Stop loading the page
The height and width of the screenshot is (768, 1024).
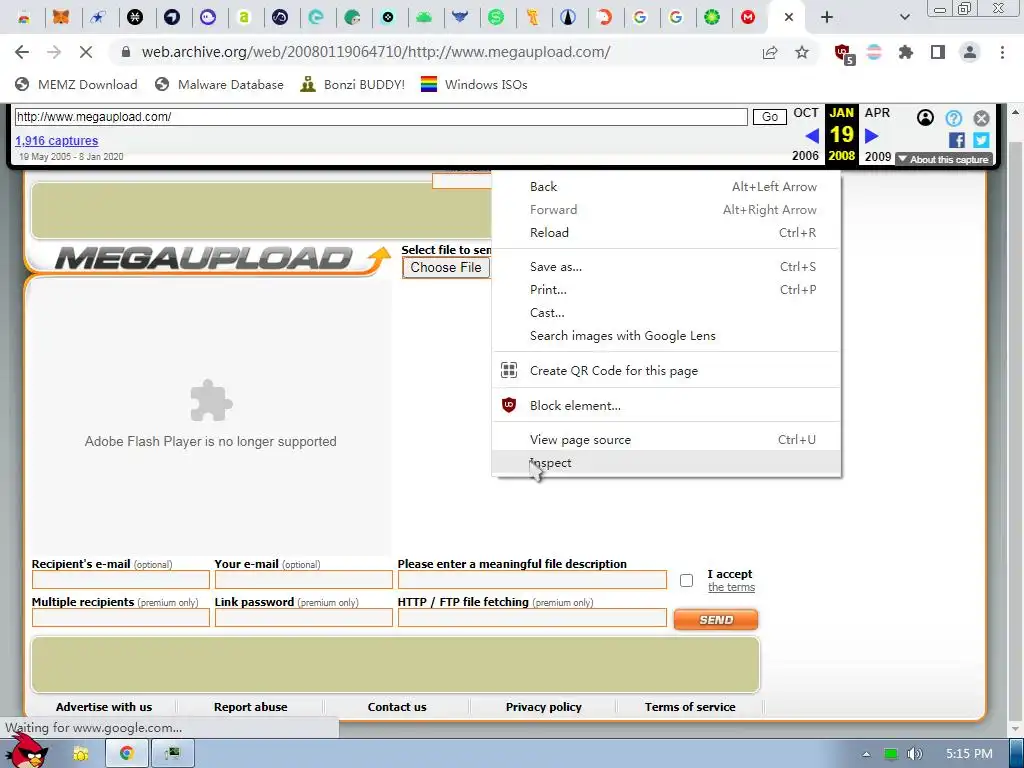point(86,52)
